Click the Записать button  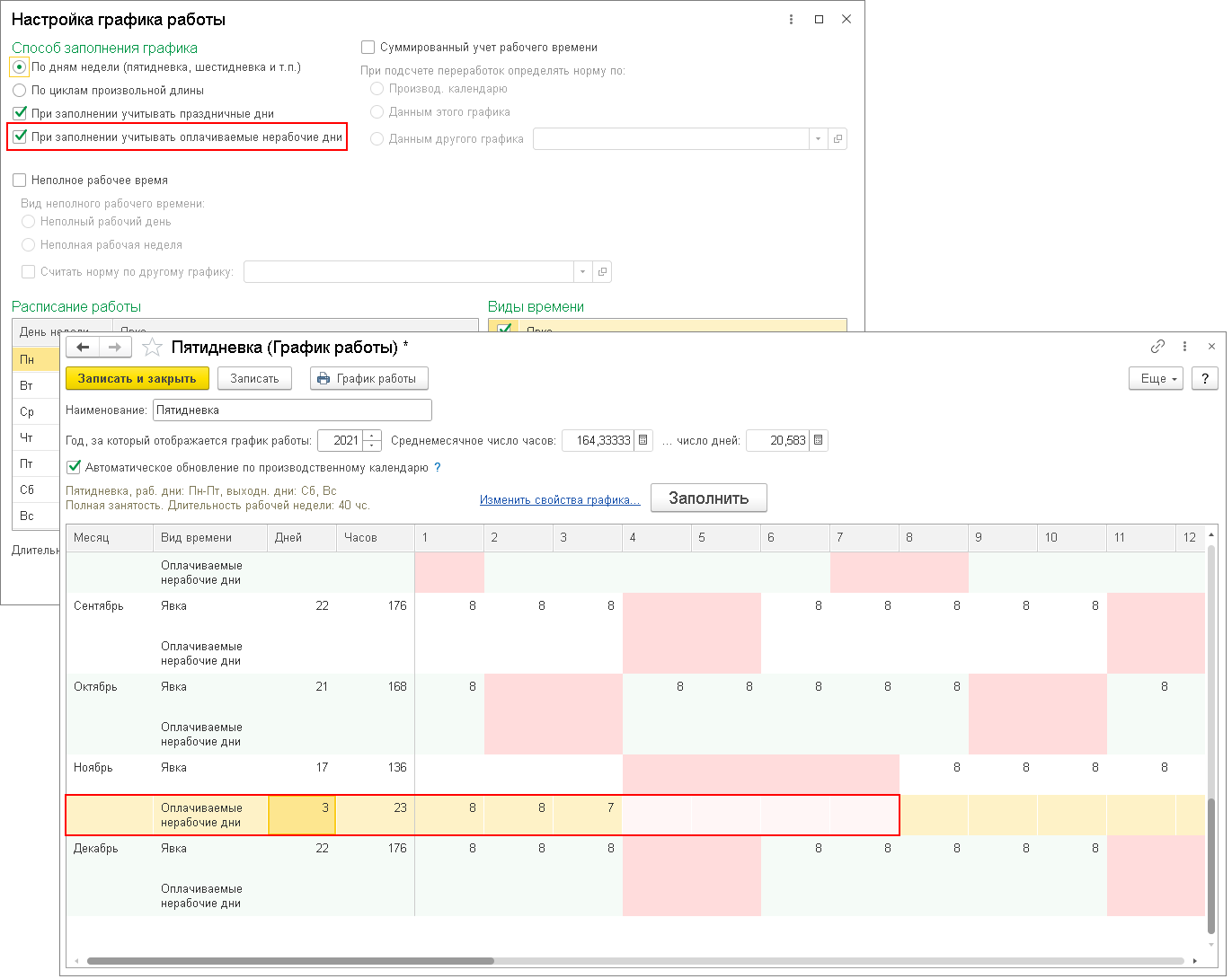[x=254, y=378]
